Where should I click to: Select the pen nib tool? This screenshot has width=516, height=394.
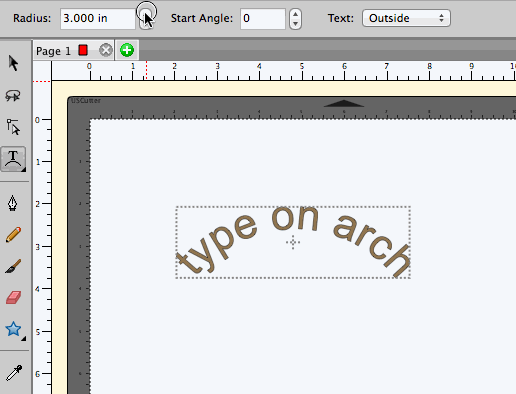point(13,203)
